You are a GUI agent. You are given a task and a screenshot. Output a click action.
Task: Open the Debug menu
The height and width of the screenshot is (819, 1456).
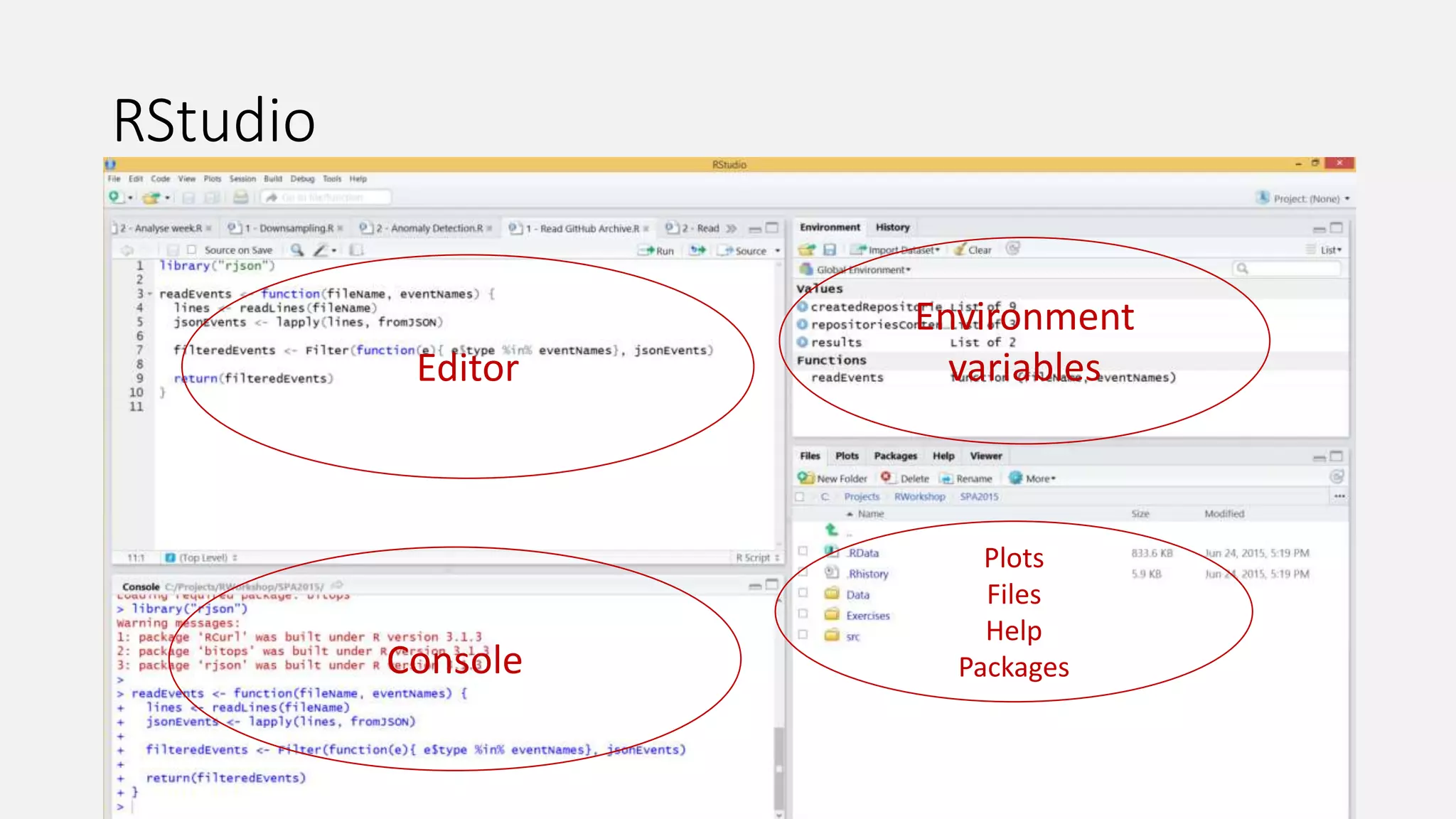point(302,178)
